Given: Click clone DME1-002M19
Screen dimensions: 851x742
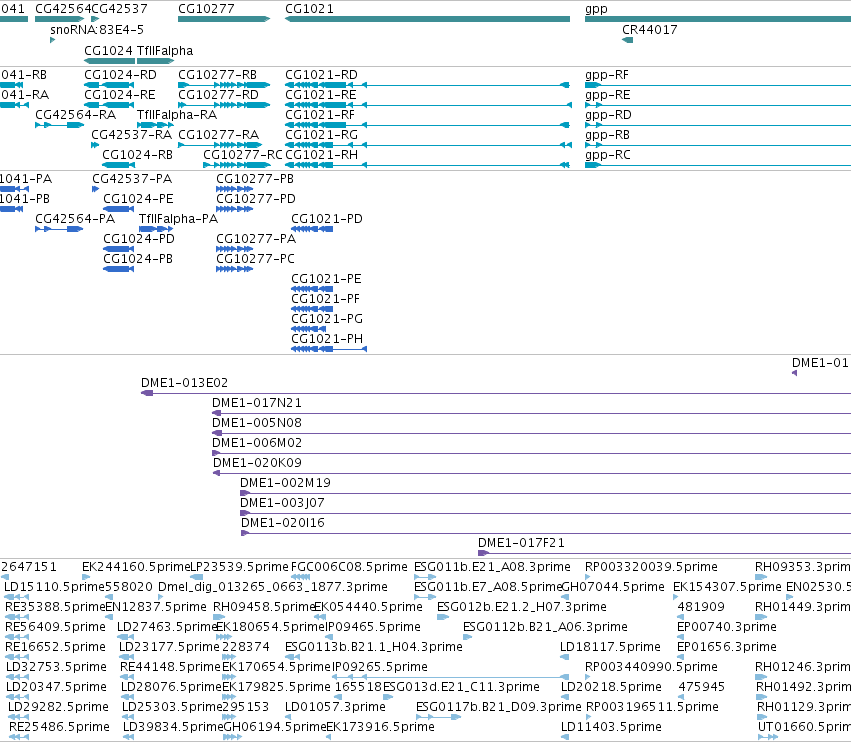Looking at the screenshot, I should click(285, 483).
